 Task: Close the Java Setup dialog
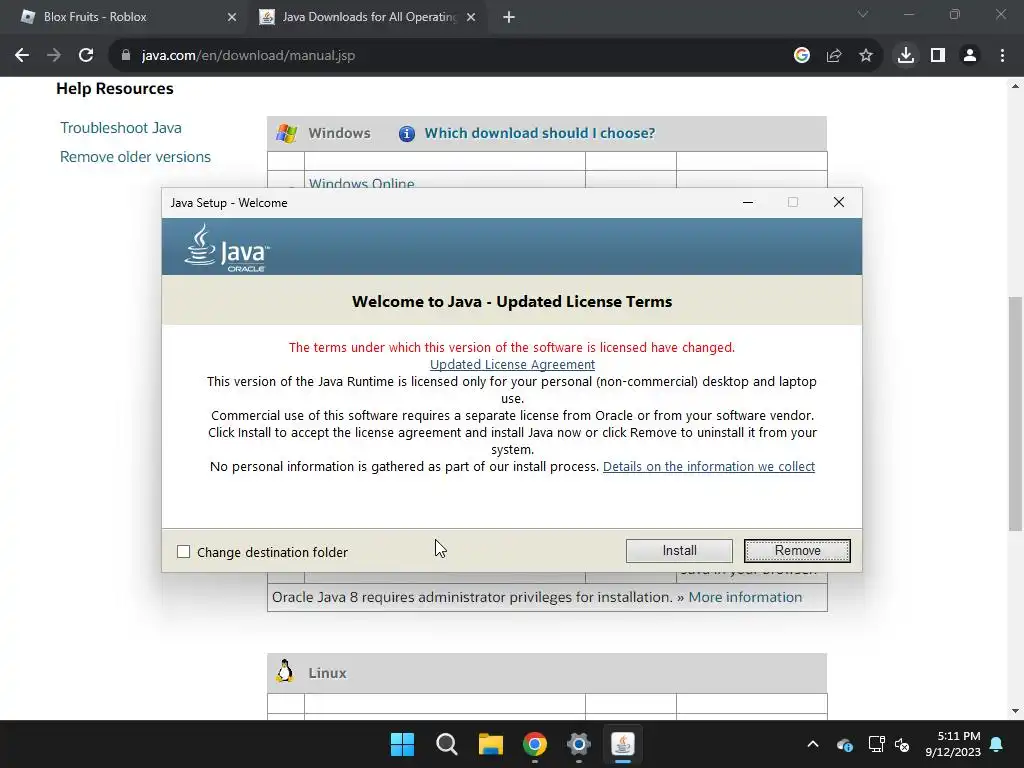tap(839, 202)
